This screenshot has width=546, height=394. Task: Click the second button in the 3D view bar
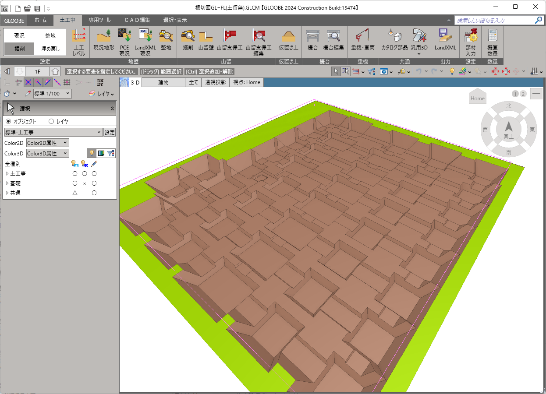[193, 83]
